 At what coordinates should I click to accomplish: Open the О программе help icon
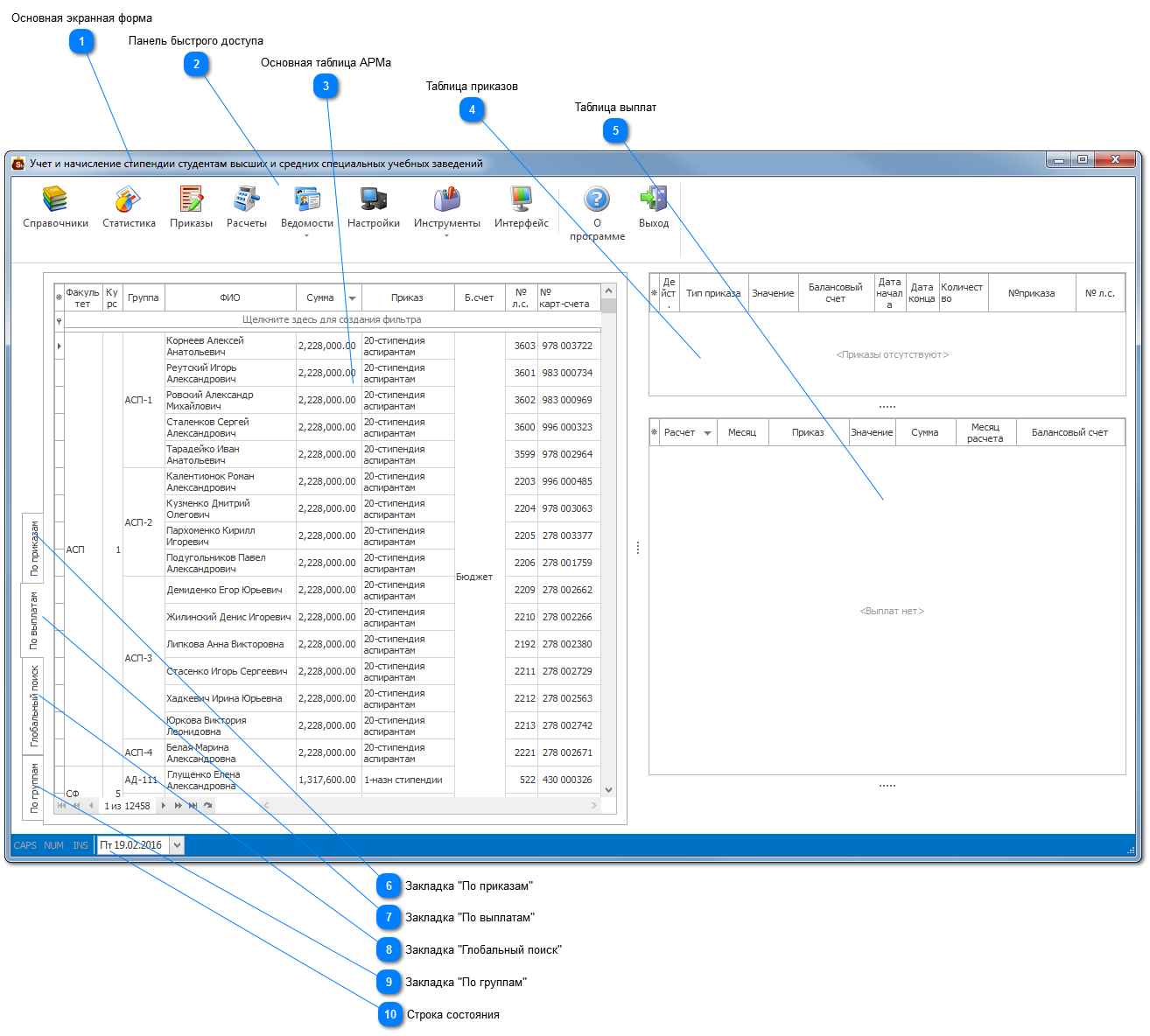(x=597, y=199)
